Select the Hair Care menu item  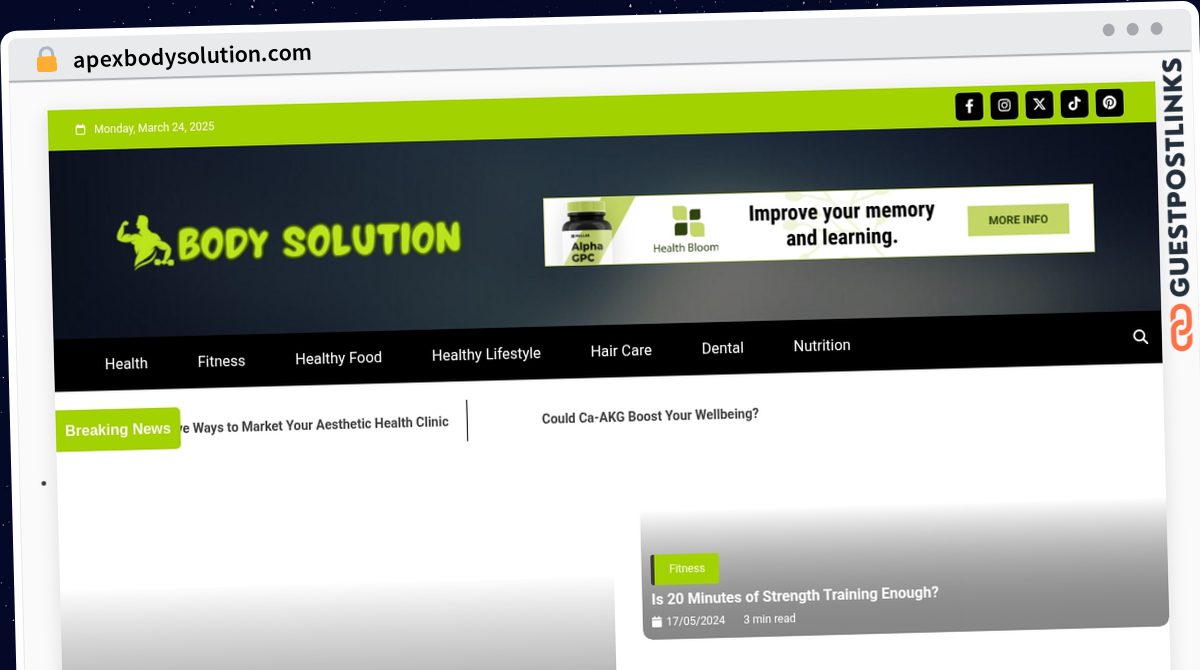tap(621, 351)
